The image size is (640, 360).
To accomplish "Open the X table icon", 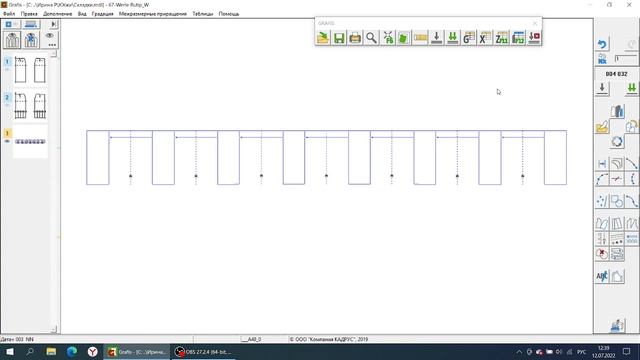I will (x=485, y=38).
